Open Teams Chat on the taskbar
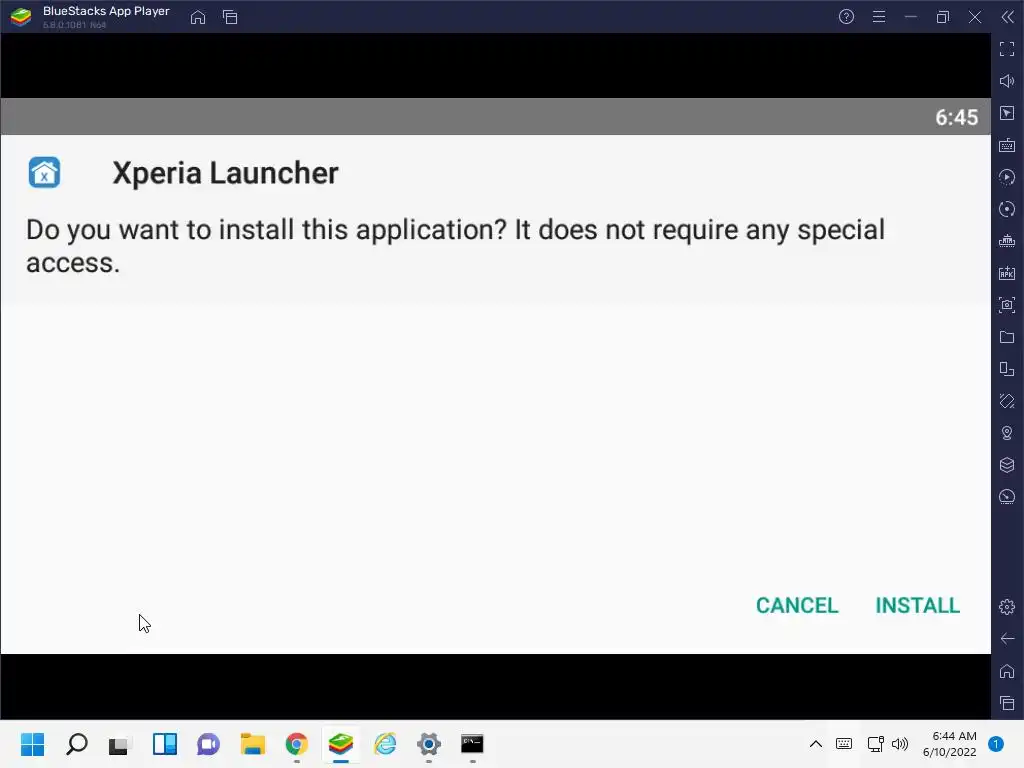This screenshot has width=1024, height=768. tap(208, 744)
